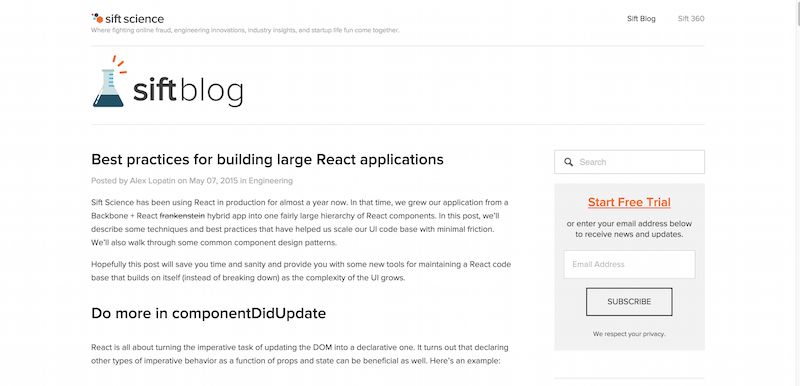Screen dimensions: 800x386
Task: Click the 'or enter your email address below' text
Action: coord(629,224)
